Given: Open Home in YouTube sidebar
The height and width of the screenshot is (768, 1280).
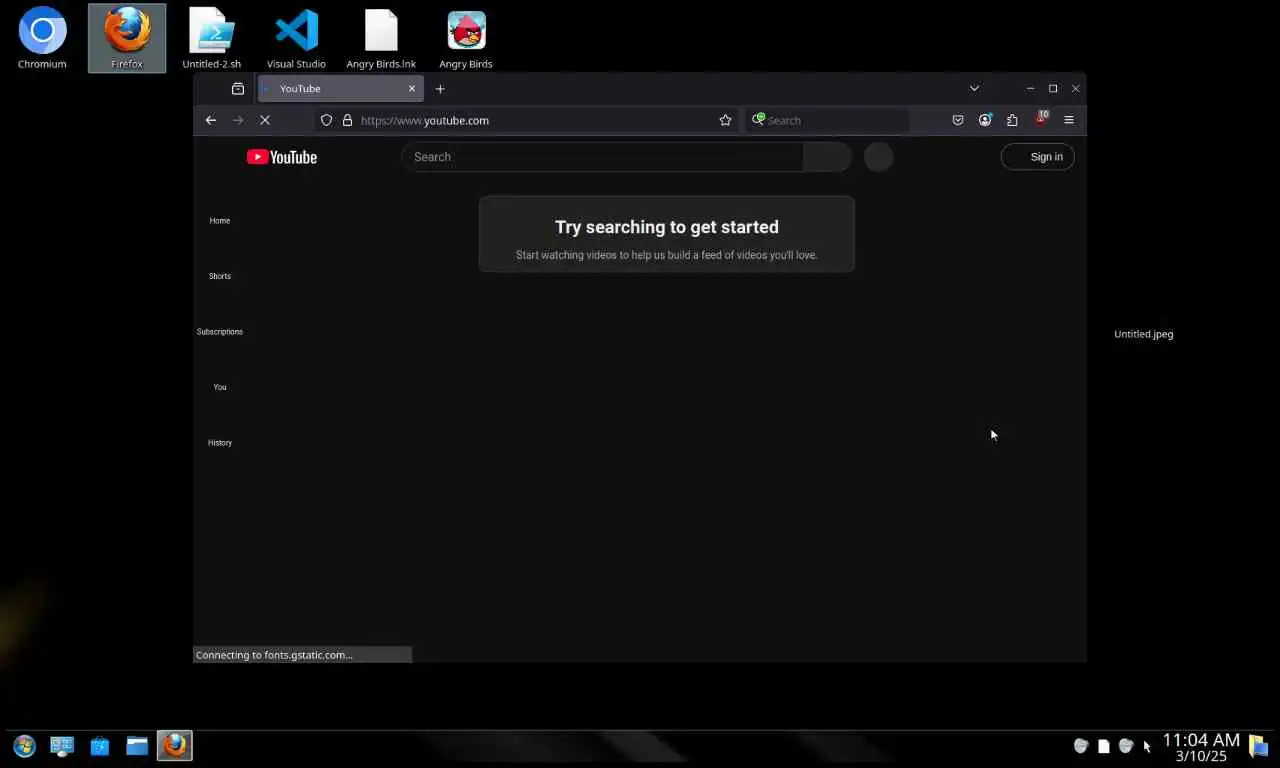Looking at the screenshot, I should click(220, 221).
